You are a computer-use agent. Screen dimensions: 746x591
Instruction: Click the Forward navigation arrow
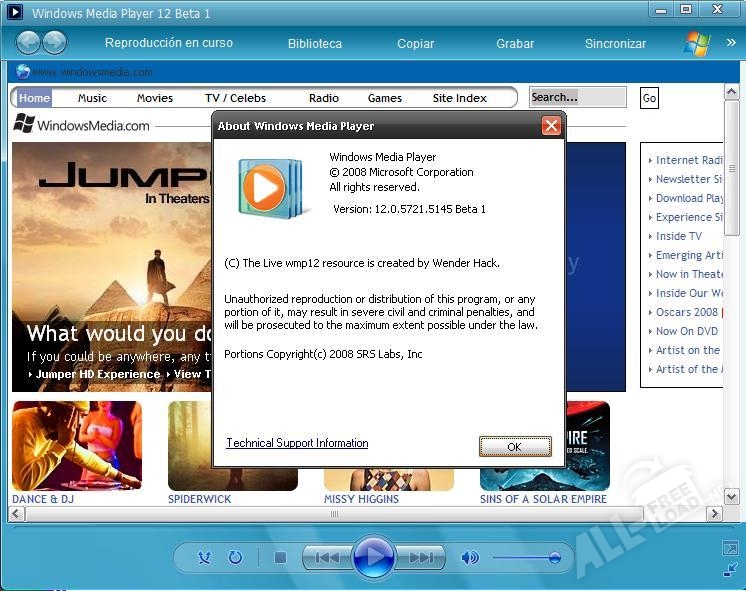[55, 43]
